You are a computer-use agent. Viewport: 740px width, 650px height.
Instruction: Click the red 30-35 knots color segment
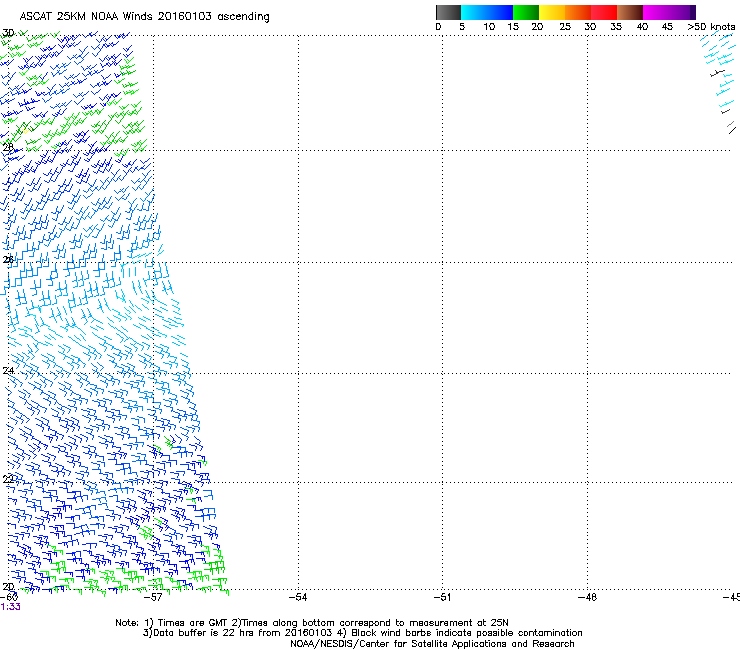[x=604, y=12]
